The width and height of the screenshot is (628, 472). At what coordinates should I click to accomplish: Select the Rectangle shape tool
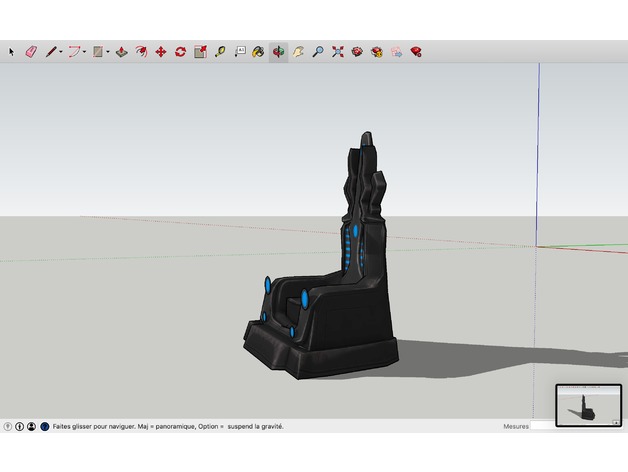coord(98,51)
